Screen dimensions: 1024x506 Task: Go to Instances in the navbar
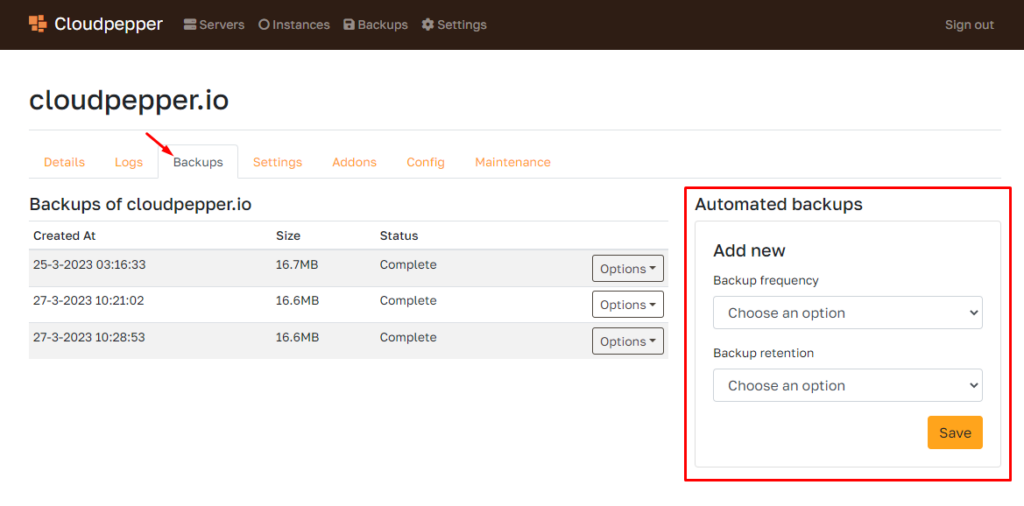[294, 25]
